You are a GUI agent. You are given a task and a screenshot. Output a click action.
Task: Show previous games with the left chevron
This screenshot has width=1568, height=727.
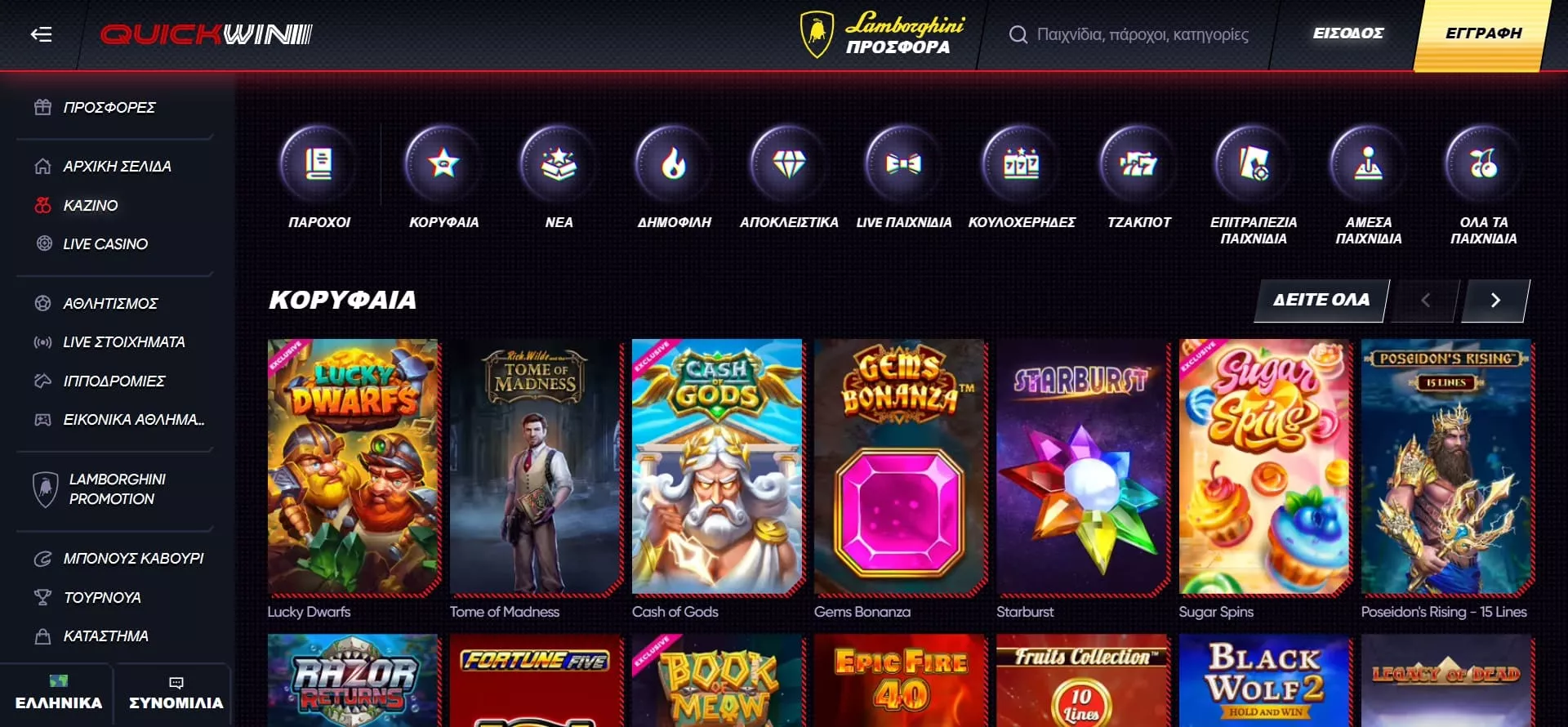[x=1425, y=301]
